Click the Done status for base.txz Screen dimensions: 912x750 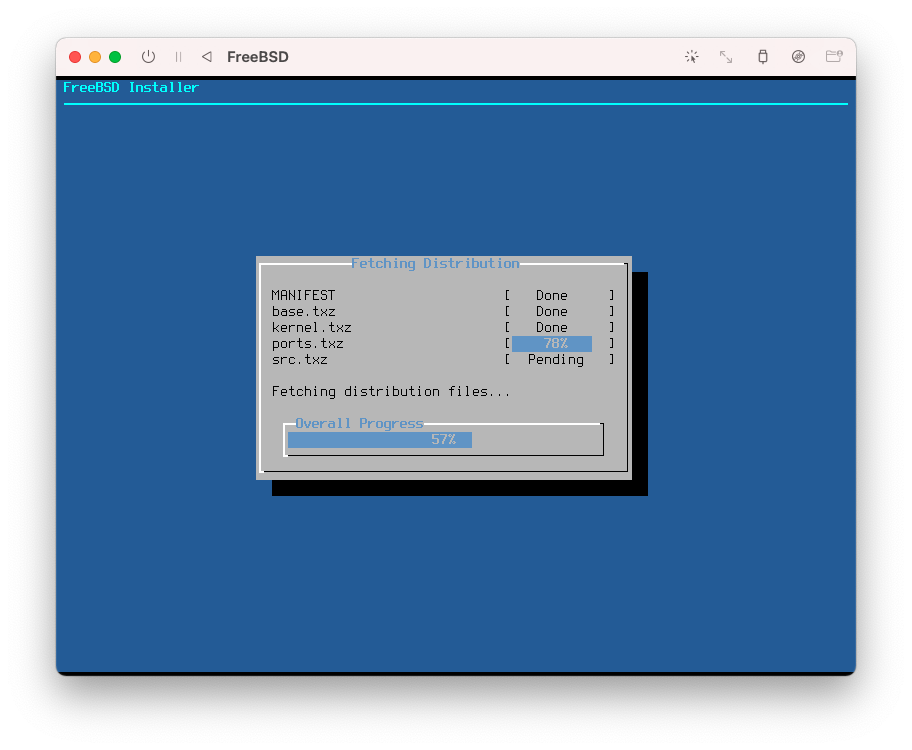[551, 311]
